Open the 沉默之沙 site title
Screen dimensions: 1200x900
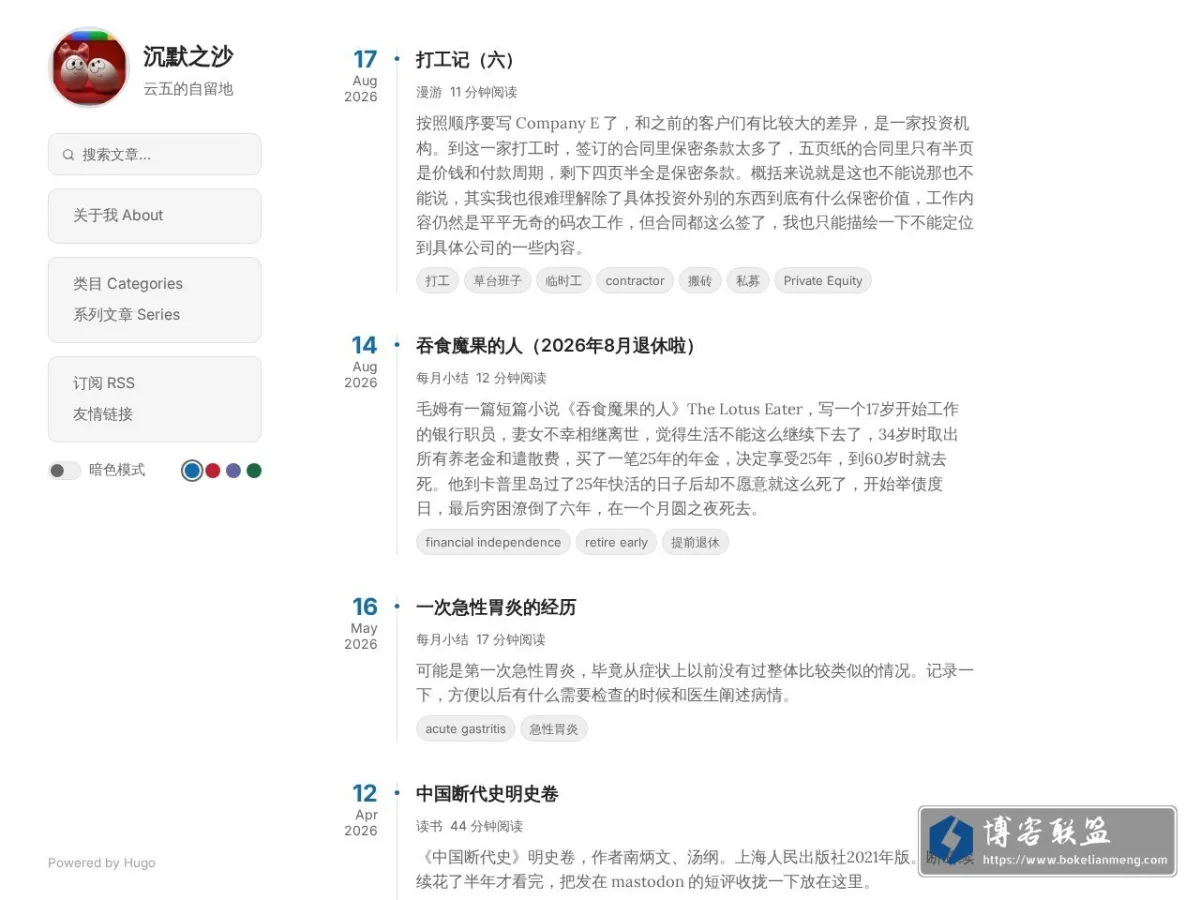click(x=188, y=56)
